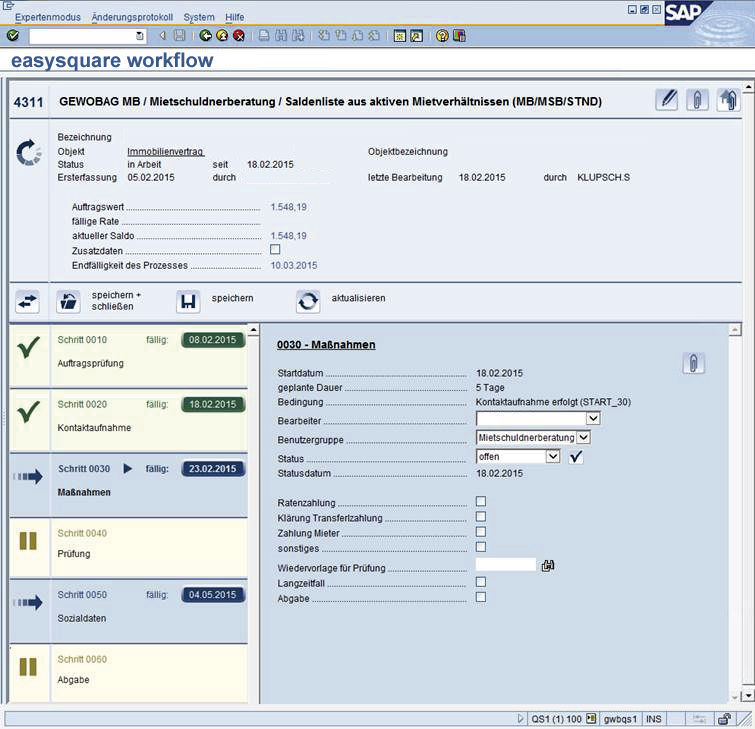Open the Status dropdown showing offen
Viewport: 755px width, 729px height.
tap(553, 456)
